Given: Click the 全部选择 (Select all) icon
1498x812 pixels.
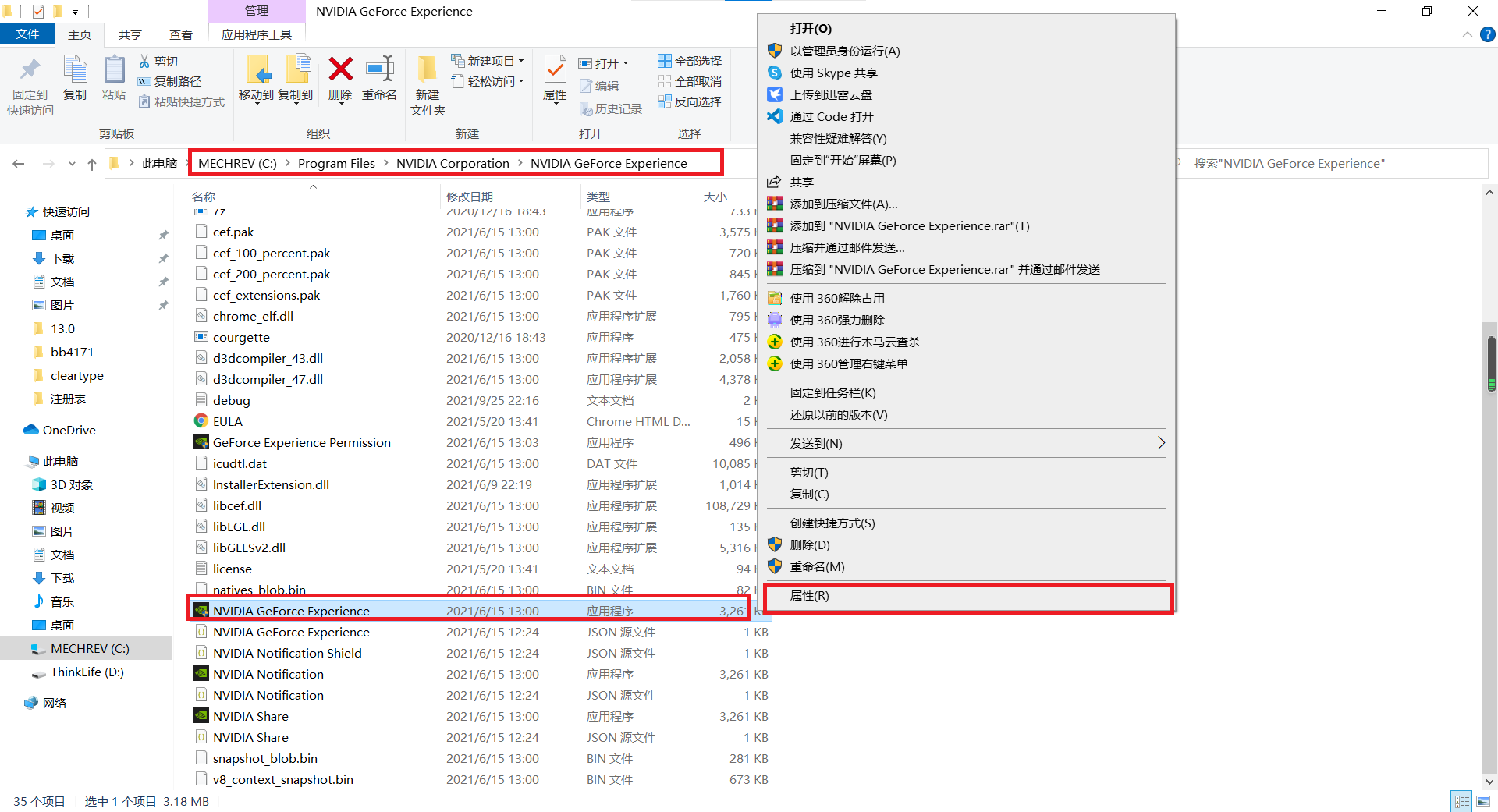Looking at the screenshot, I should tap(690, 60).
